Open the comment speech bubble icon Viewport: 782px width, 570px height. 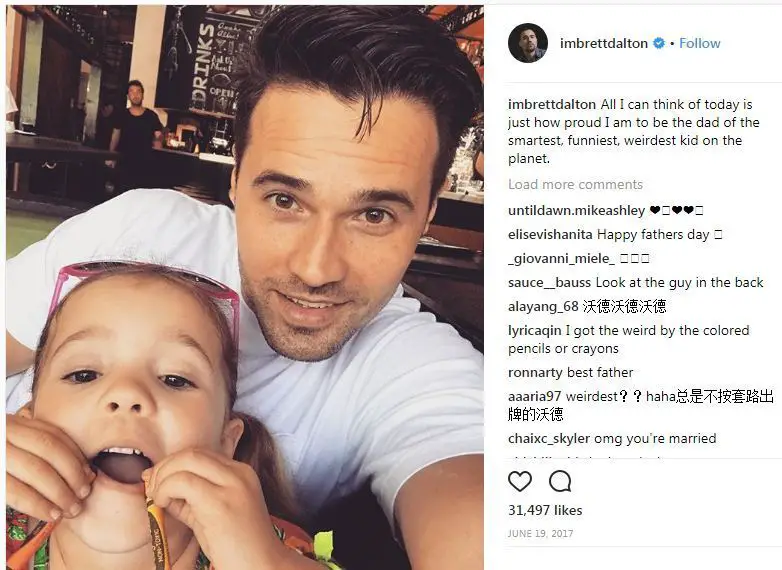[x=560, y=481]
